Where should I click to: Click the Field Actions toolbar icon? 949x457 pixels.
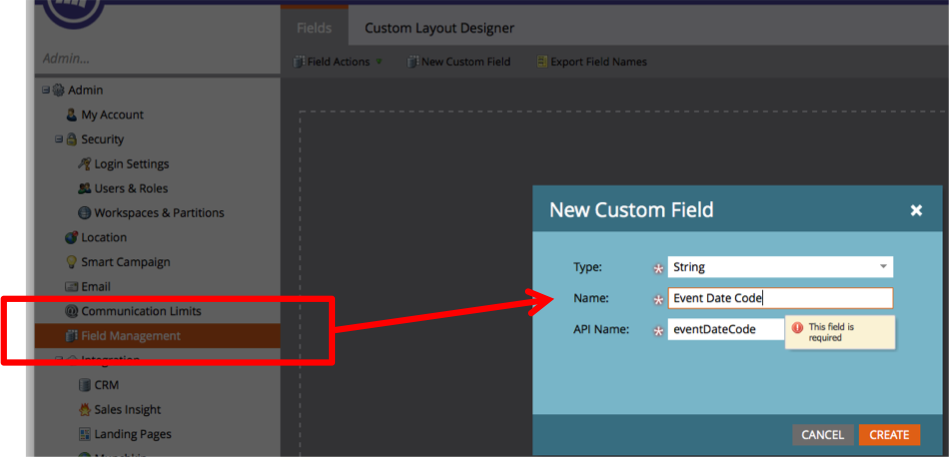(x=299, y=62)
